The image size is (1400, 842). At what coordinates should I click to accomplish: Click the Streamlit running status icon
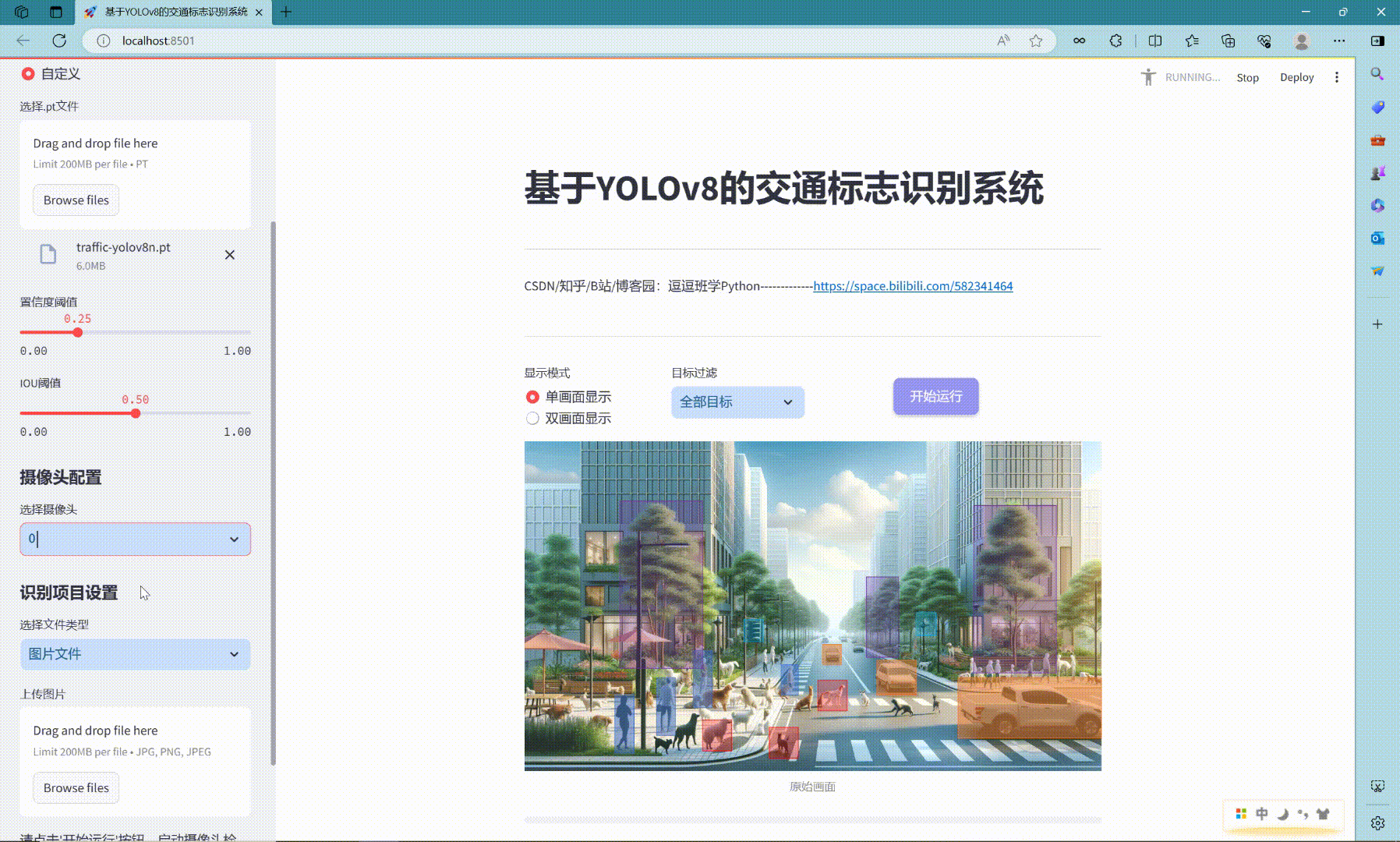1148,77
